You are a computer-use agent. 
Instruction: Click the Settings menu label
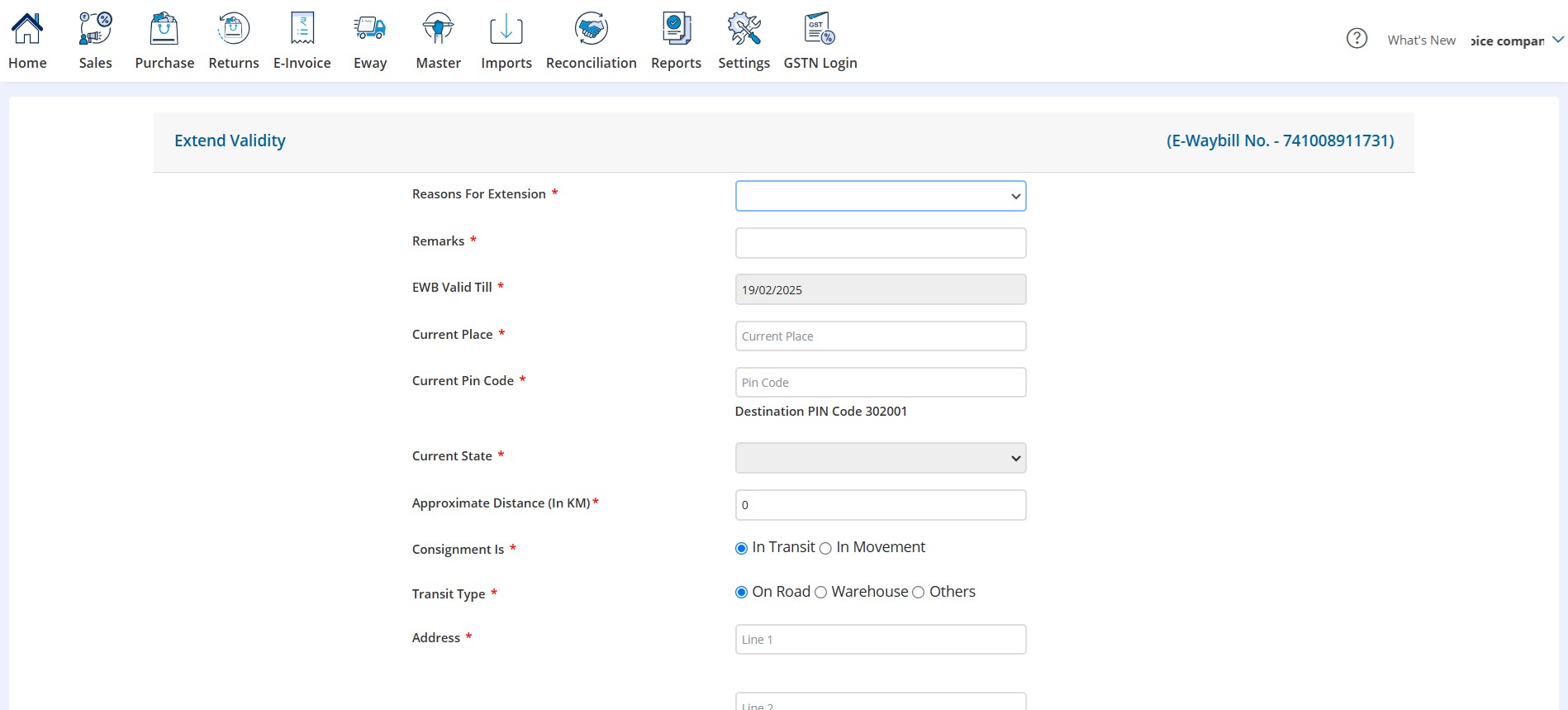[744, 63]
